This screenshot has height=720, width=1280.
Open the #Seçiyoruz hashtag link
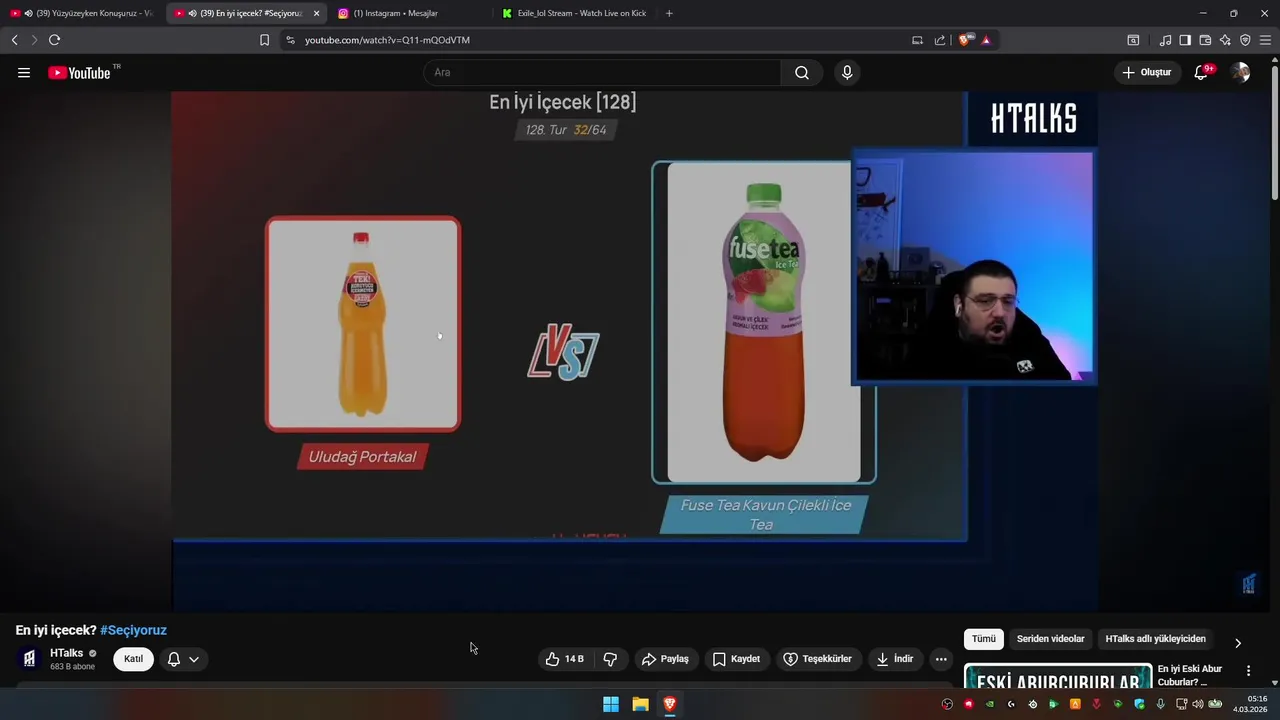click(x=133, y=630)
